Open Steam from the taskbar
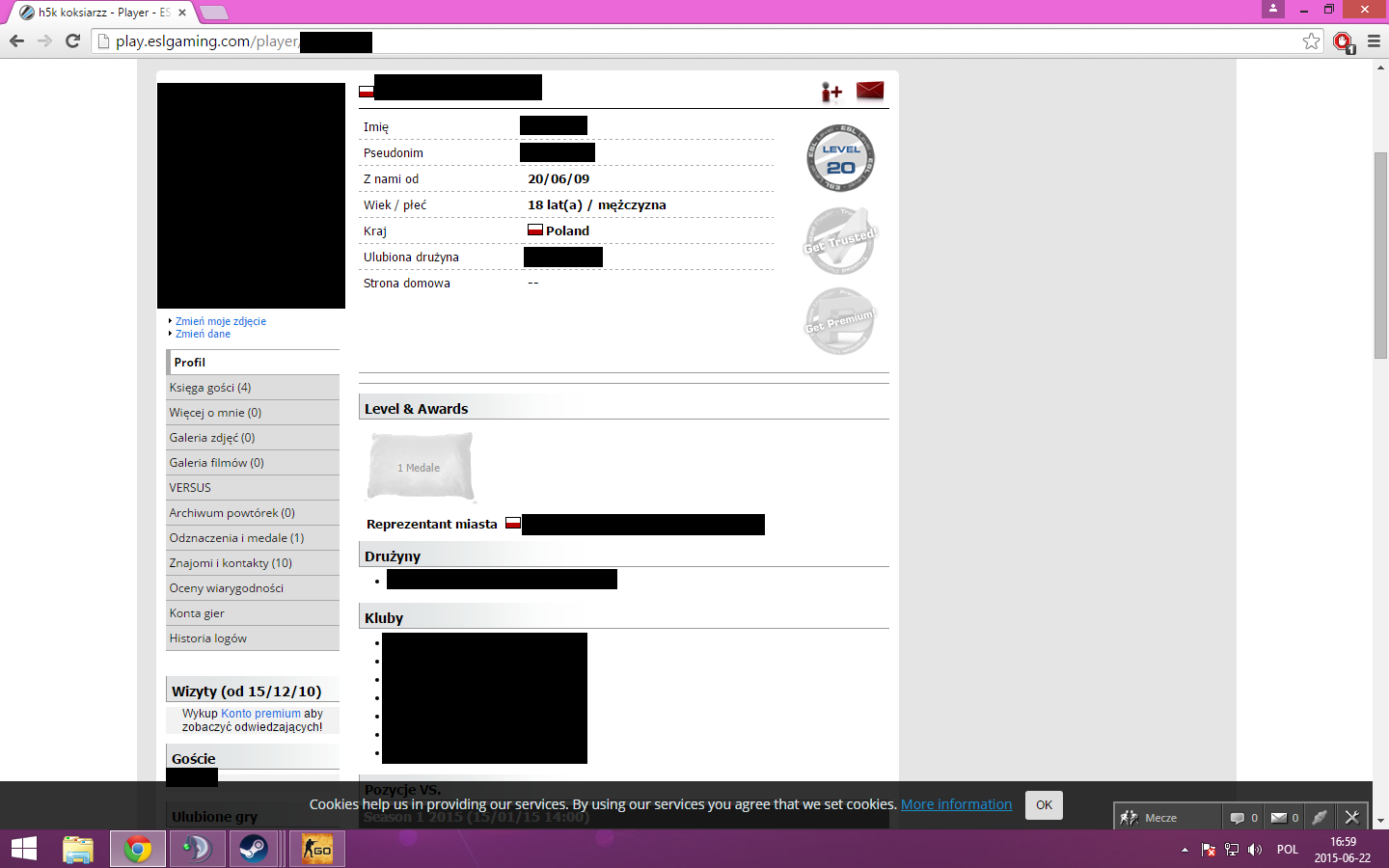The image size is (1389, 868). (x=255, y=849)
